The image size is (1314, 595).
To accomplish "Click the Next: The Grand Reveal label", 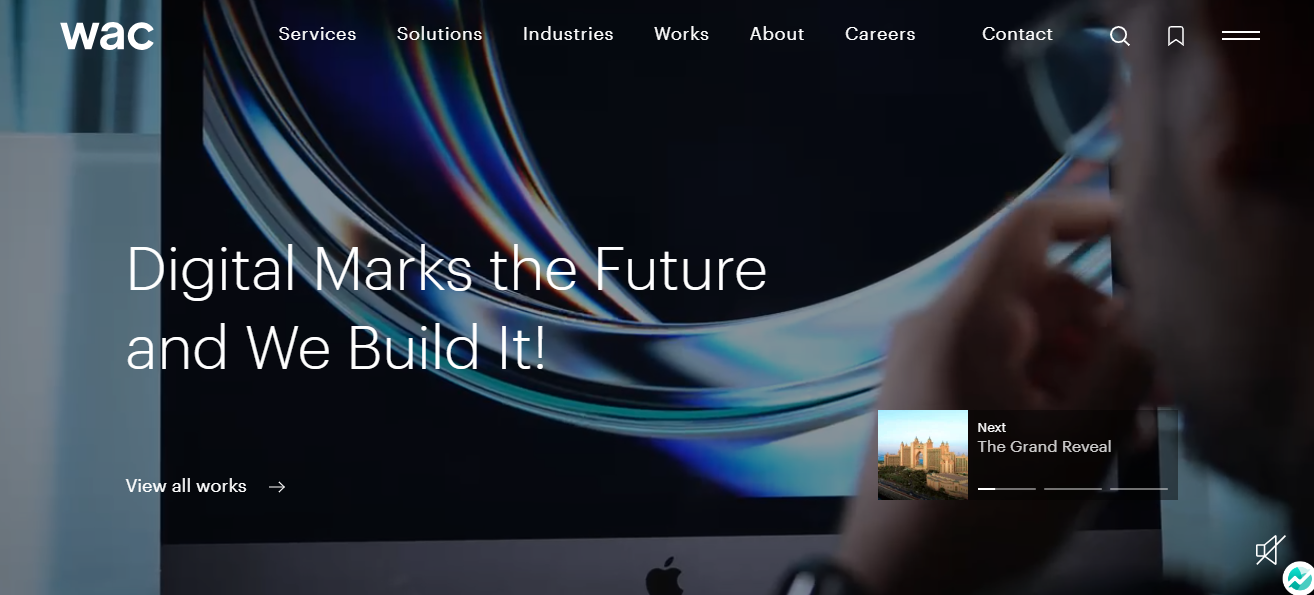I will click(1044, 438).
